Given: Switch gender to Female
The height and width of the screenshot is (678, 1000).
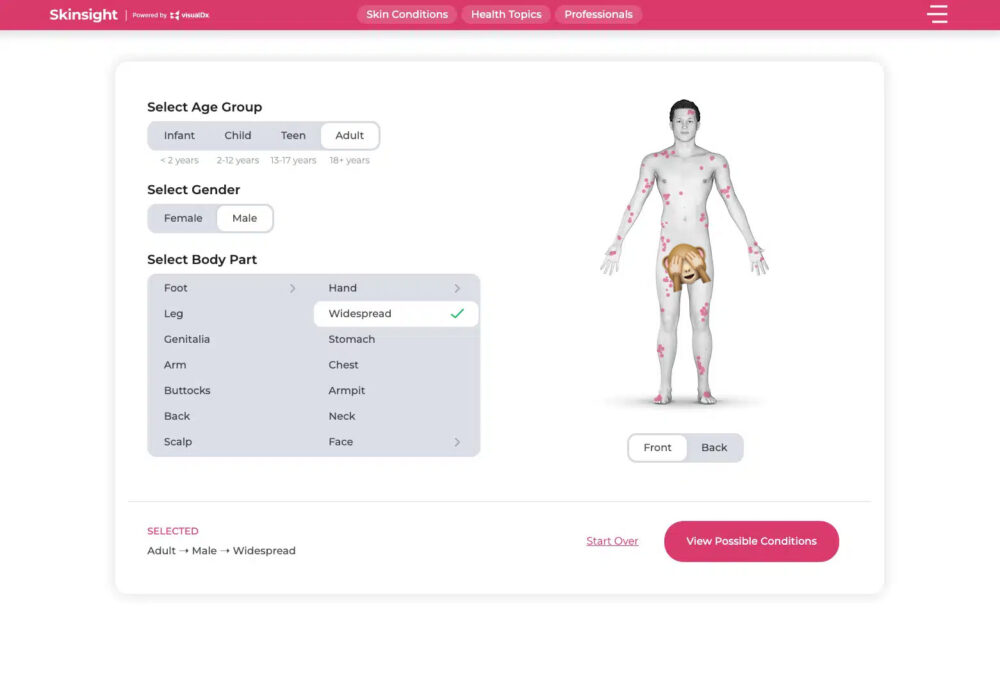Looking at the screenshot, I should pyautogui.click(x=183, y=218).
